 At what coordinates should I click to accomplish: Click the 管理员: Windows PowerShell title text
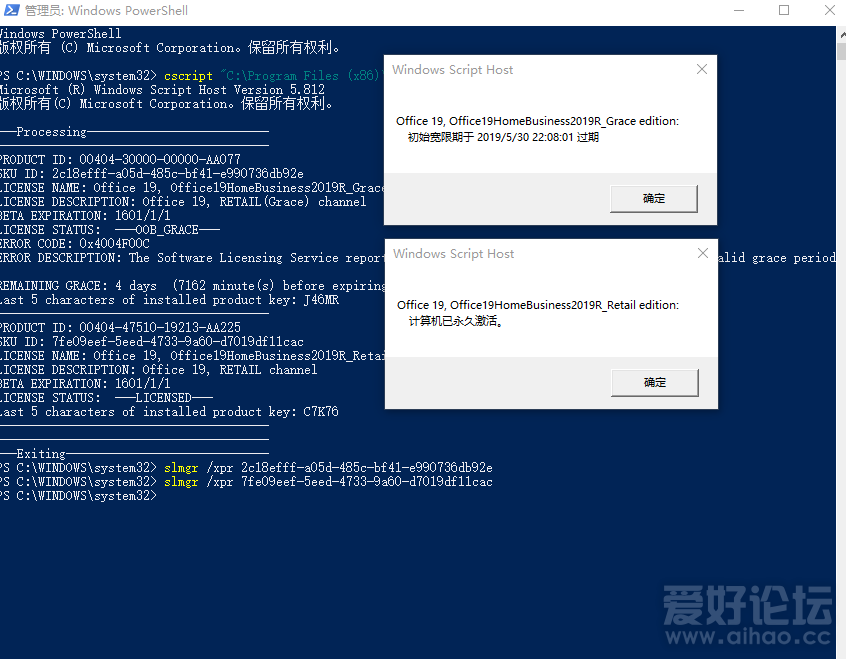coord(106,10)
